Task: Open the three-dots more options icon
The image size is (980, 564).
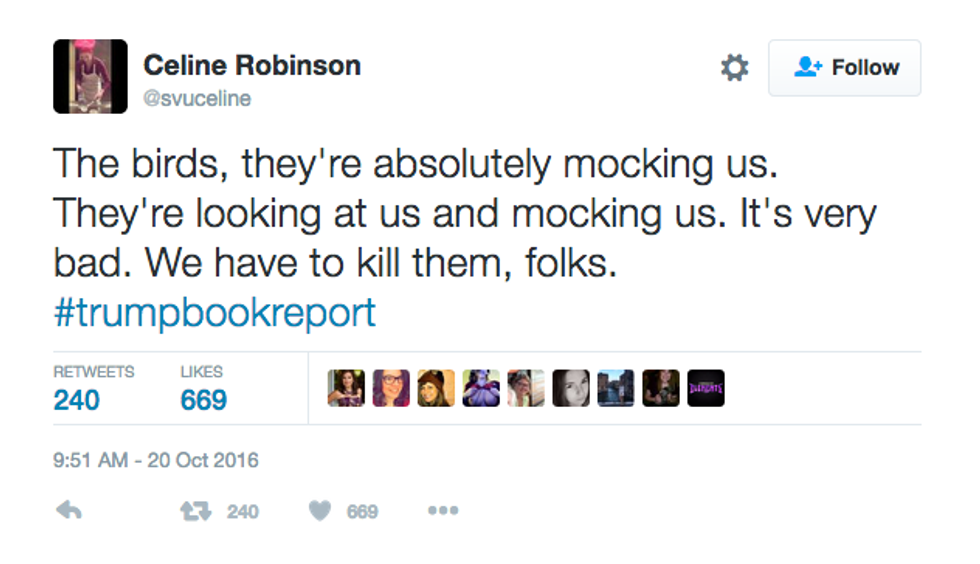Action: click(442, 511)
